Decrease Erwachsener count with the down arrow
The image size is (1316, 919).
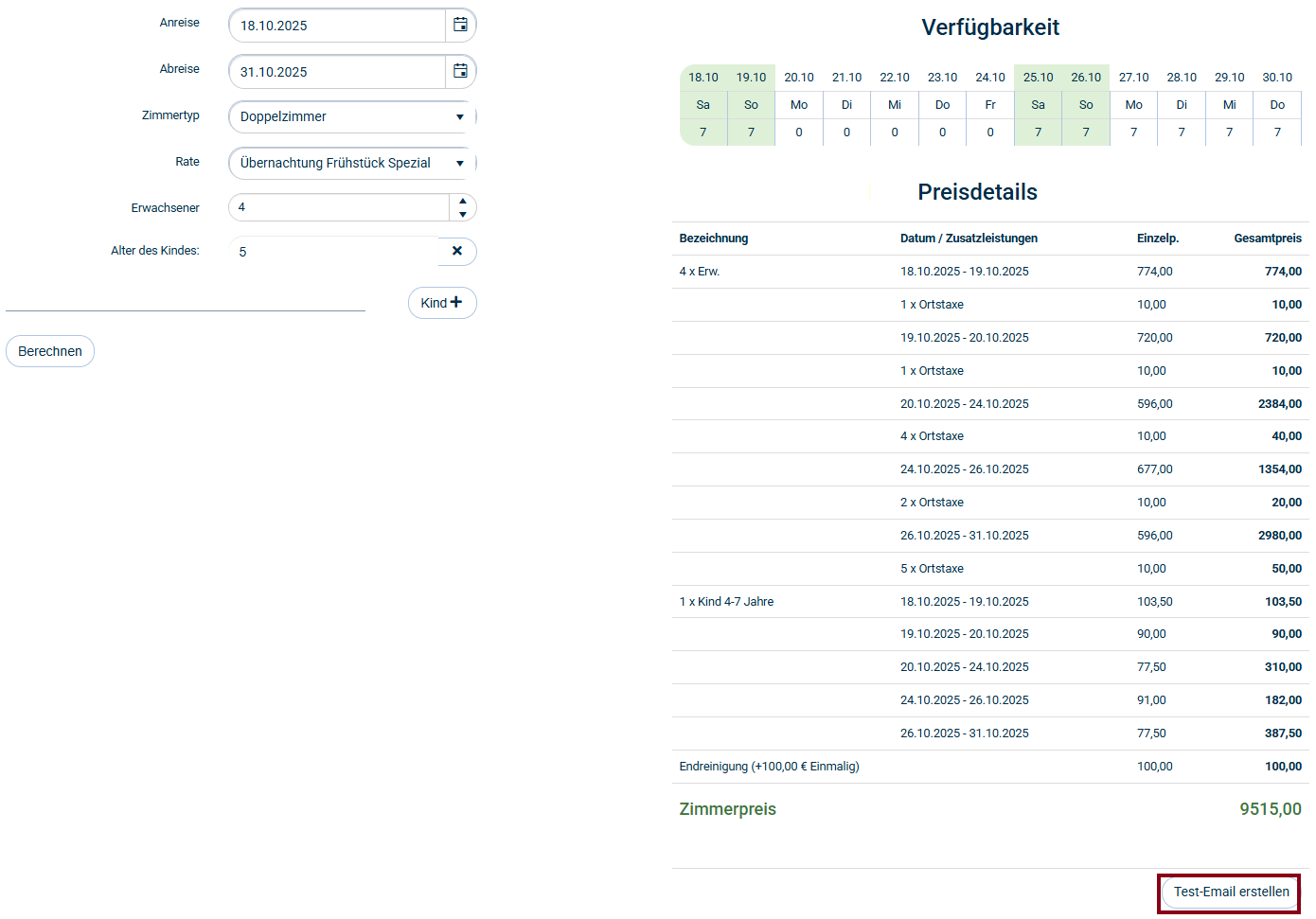point(463,214)
